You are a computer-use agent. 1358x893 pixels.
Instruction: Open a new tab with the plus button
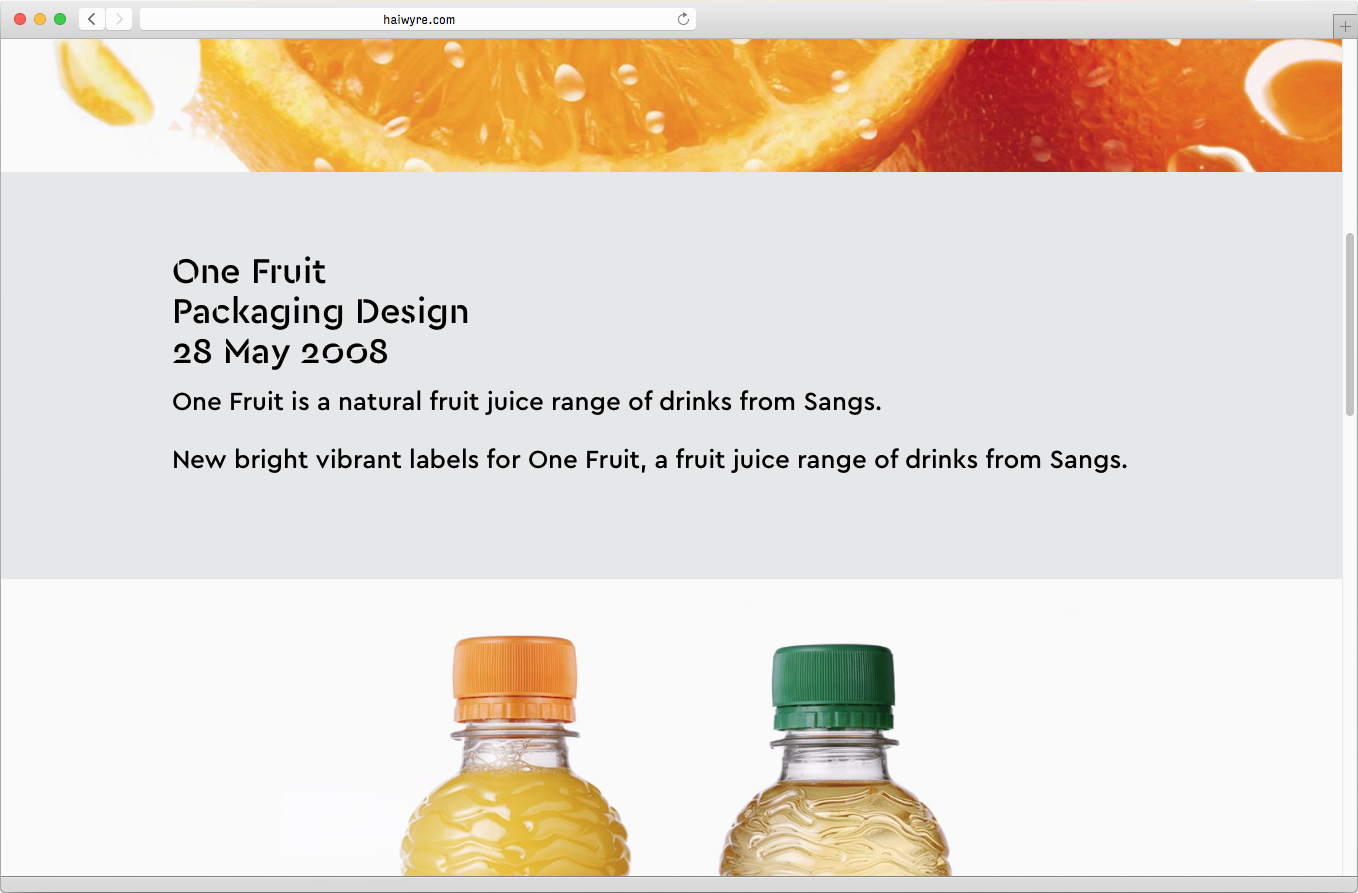(1345, 27)
